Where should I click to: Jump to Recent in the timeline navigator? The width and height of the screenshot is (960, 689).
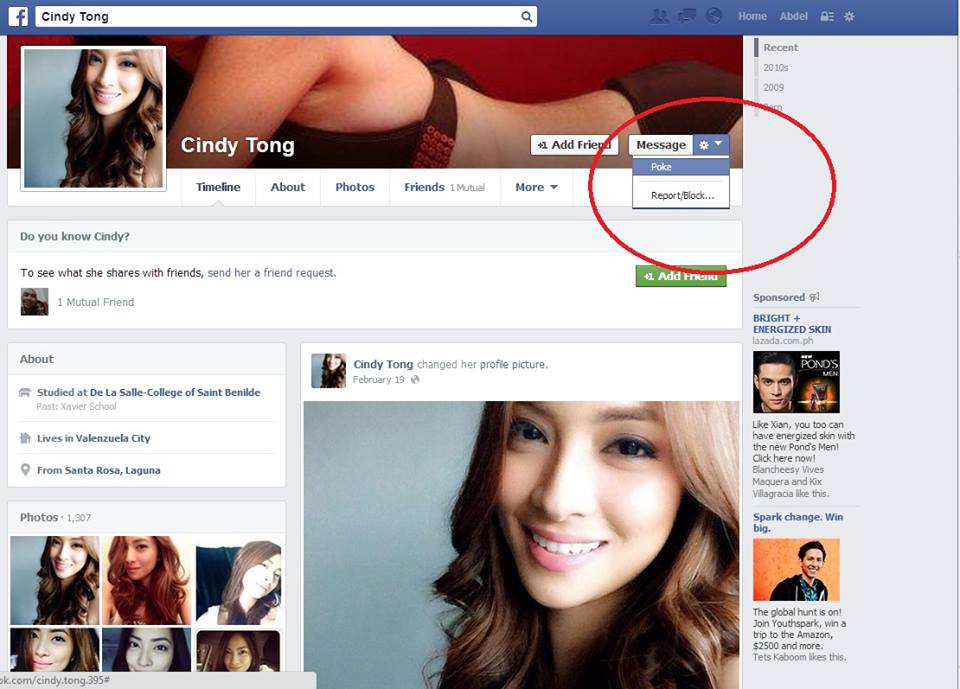coord(781,47)
